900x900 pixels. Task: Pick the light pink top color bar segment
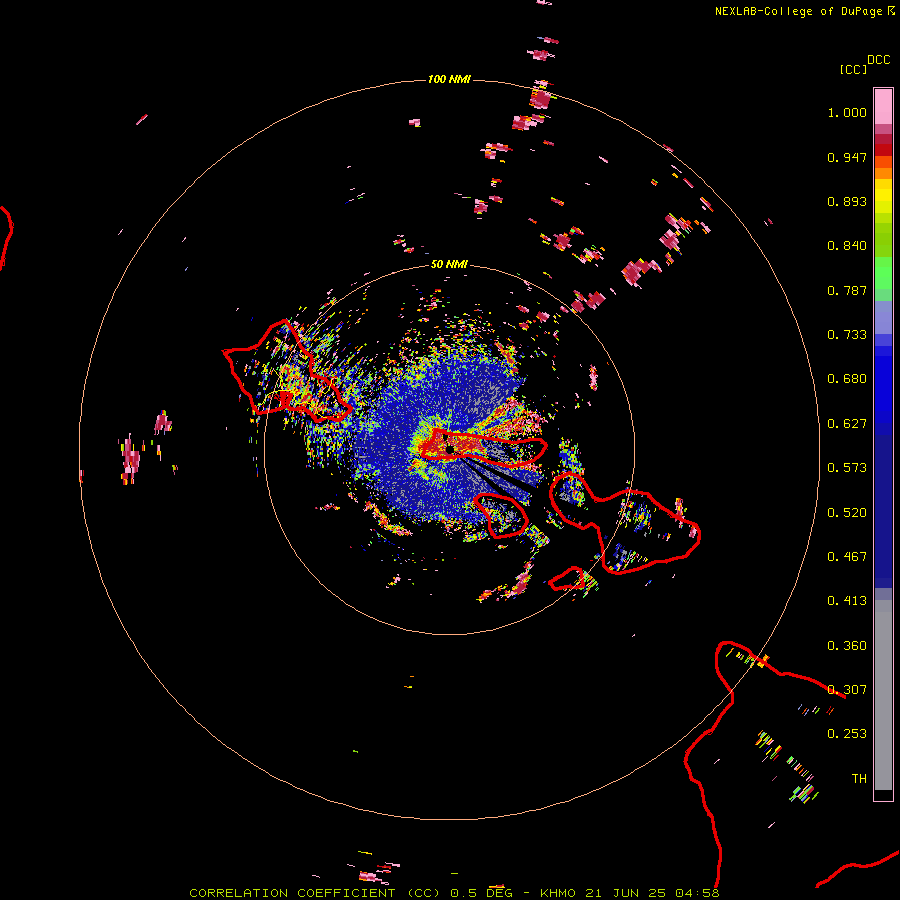(x=883, y=106)
